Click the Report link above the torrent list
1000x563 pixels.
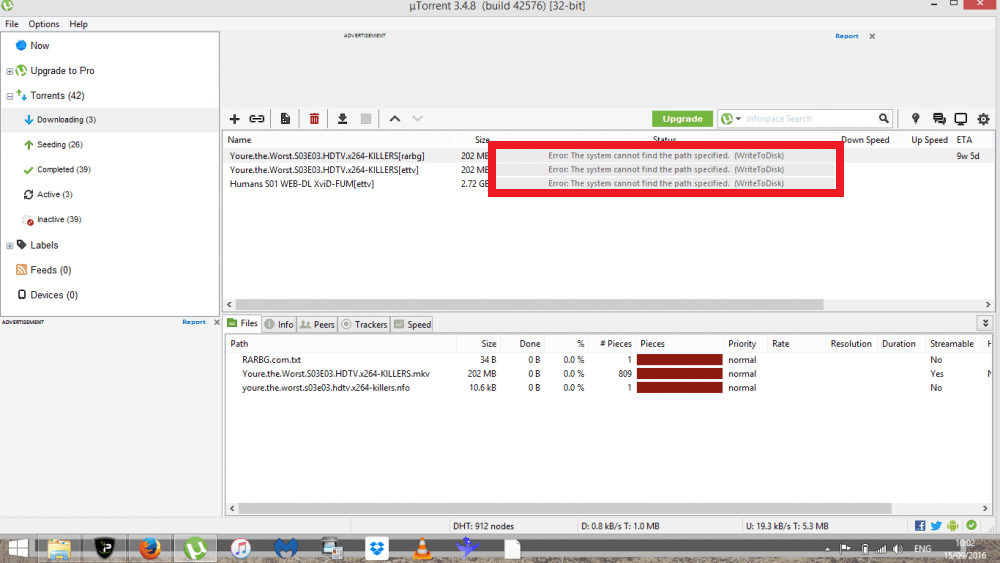(x=847, y=36)
